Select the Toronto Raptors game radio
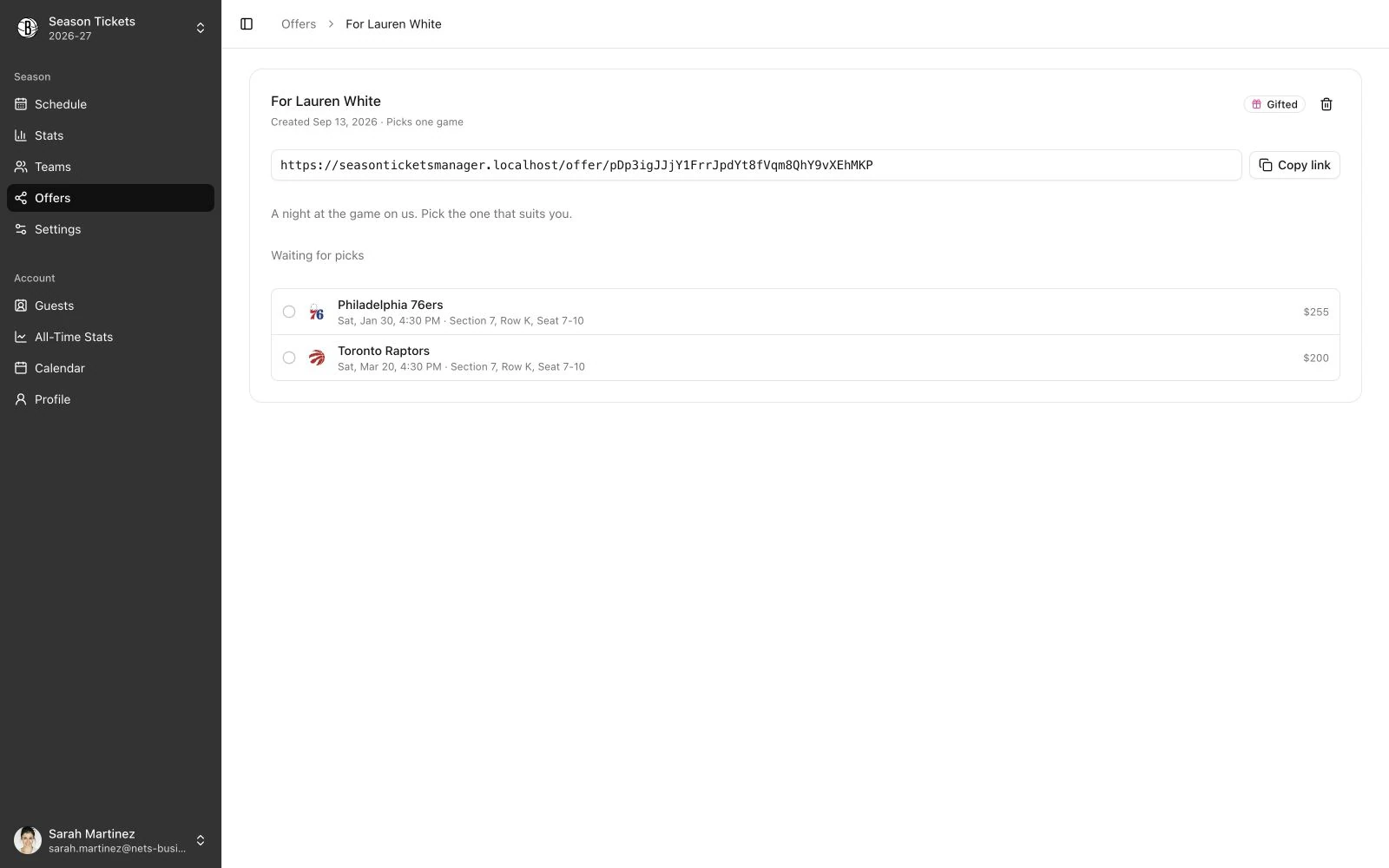Viewport: 1389px width, 868px height. 289,358
